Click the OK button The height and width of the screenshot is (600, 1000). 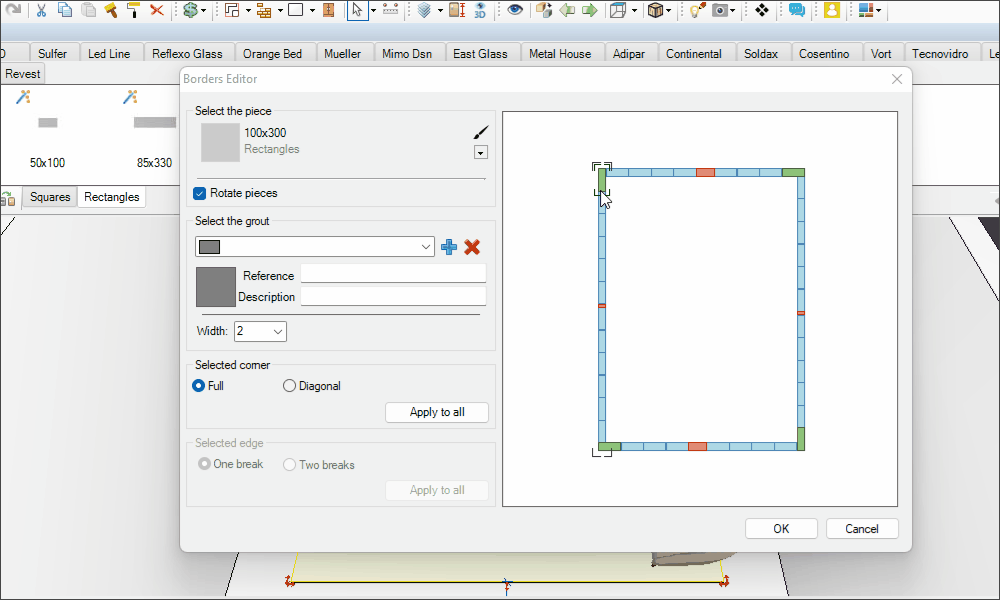coord(781,529)
